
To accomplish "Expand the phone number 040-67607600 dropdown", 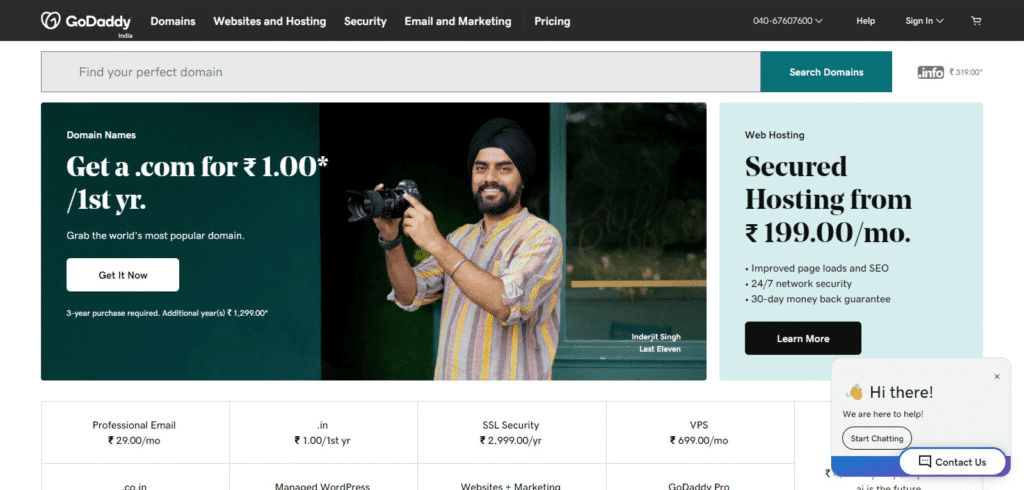I will (787, 21).
